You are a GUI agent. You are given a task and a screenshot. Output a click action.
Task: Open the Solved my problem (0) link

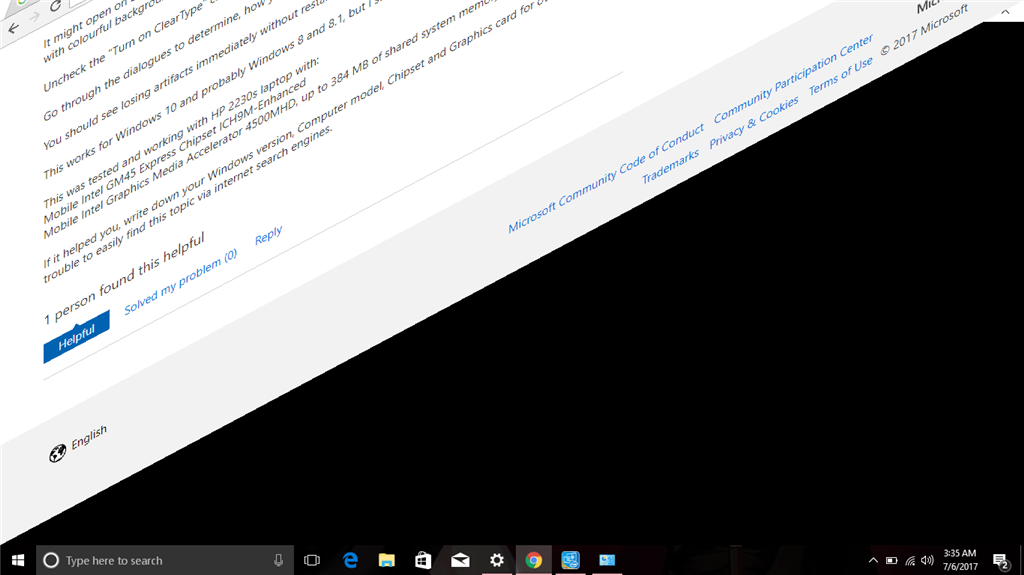click(x=181, y=281)
